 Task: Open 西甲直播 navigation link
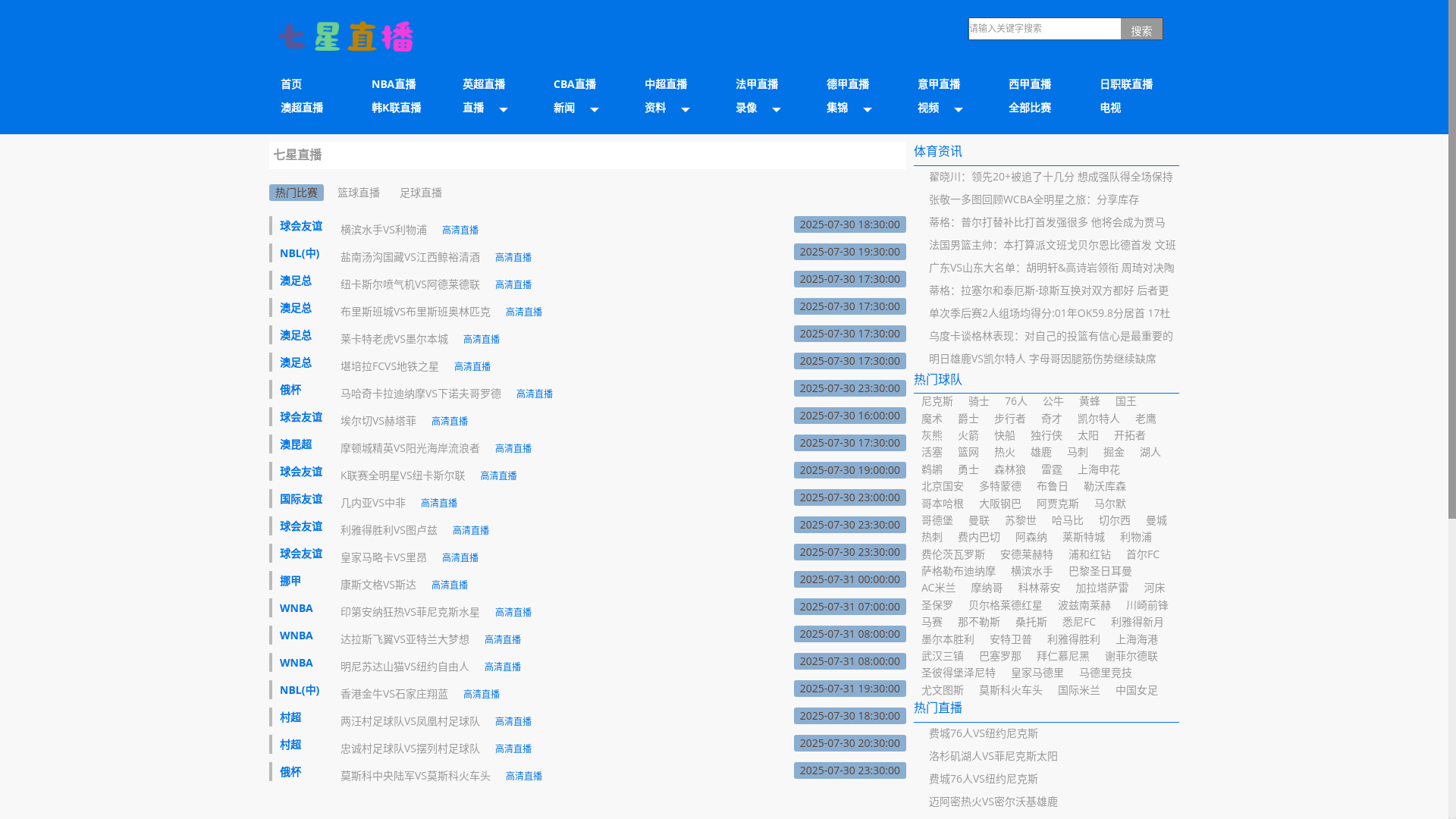pyautogui.click(x=1030, y=84)
